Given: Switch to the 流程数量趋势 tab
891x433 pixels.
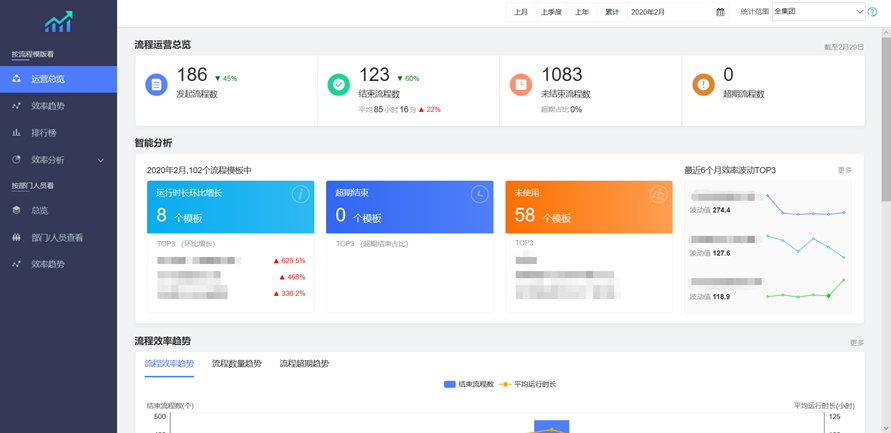Looking at the screenshot, I should (237, 363).
